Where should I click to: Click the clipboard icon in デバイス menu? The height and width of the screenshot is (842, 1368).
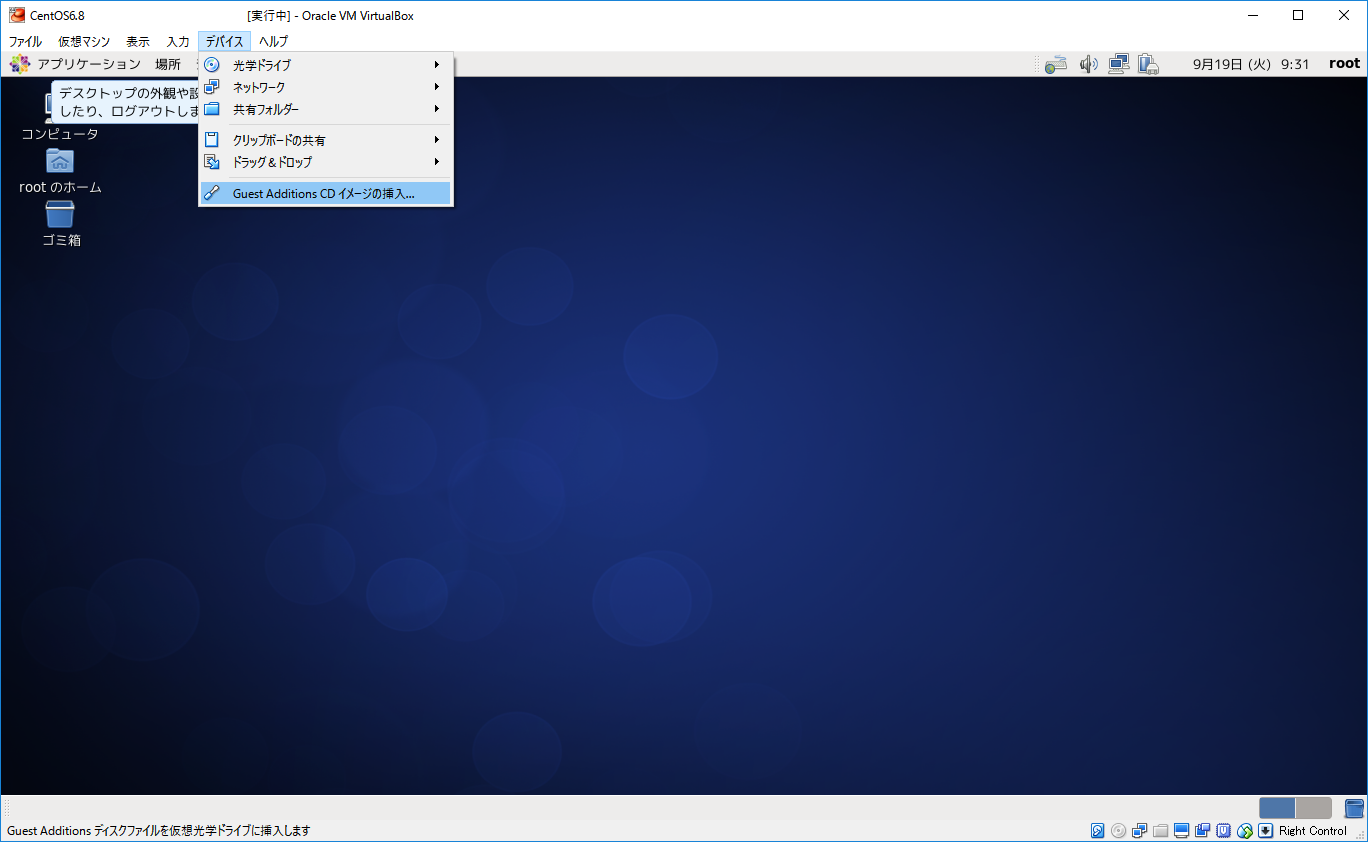212,140
